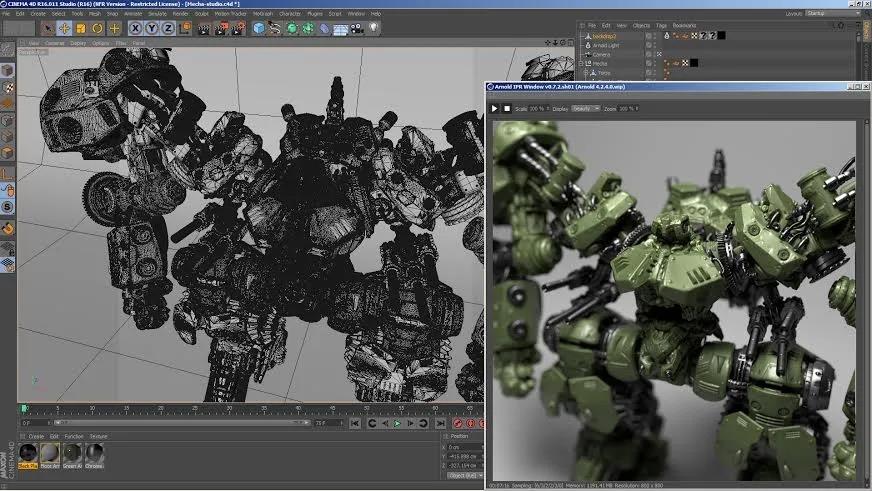Click the Camera object toolbar icon

point(358,28)
